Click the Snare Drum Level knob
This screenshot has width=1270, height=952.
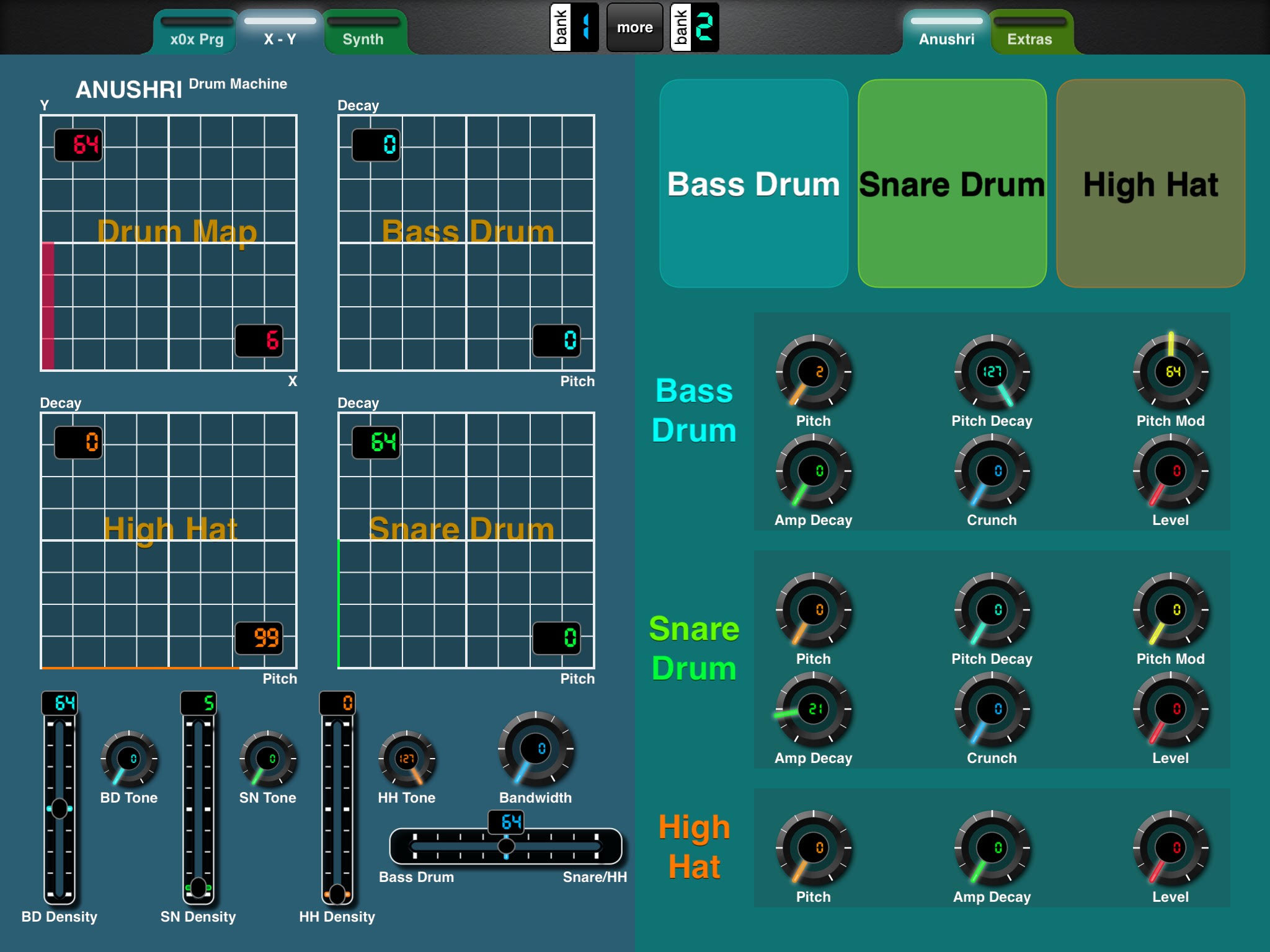[x=1170, y=709]
